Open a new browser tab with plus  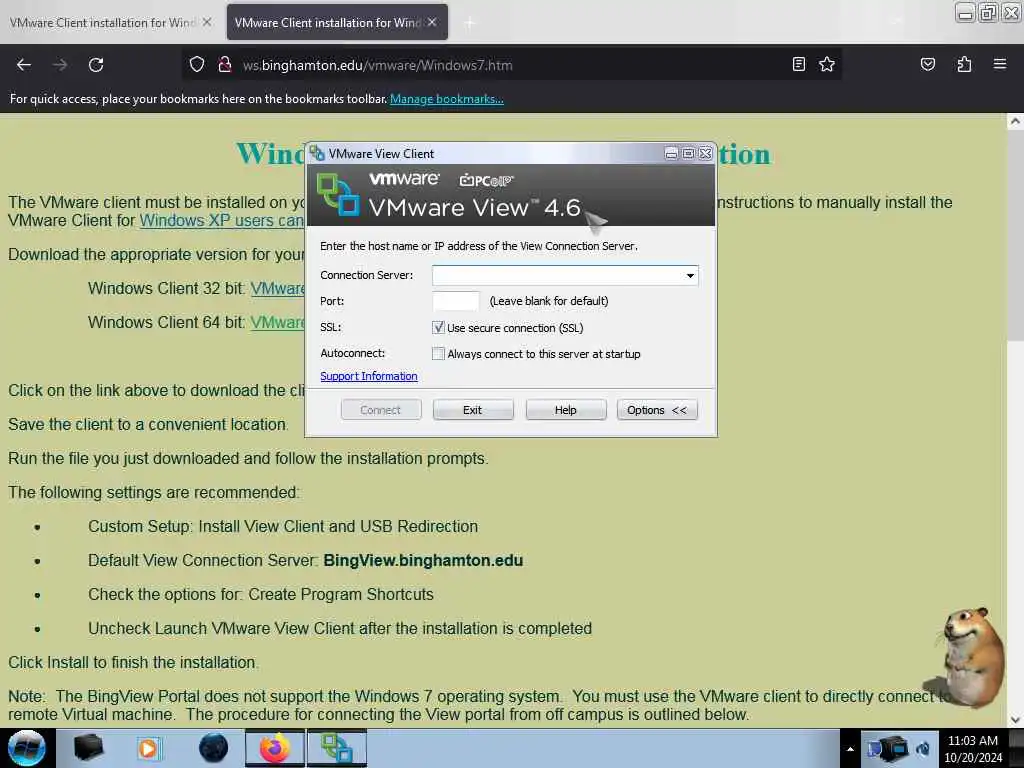pyautogui.click(x=469, y=23)
